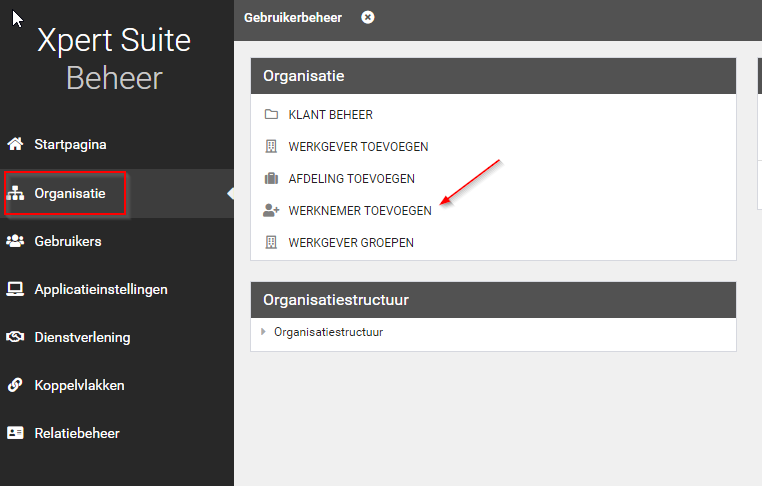Viewport: 762px width, 486px height.
Task: Click the handshake icon for Dienstverlening
Action: (x=15, y=337)
